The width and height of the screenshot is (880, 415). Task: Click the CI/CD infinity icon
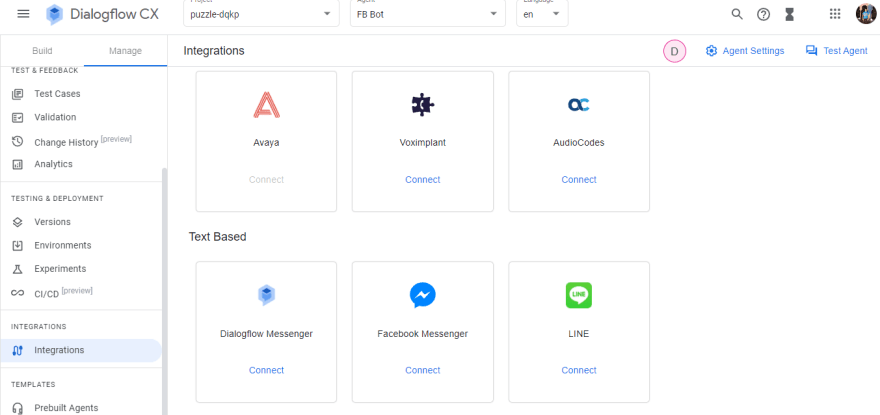(17, 293)
